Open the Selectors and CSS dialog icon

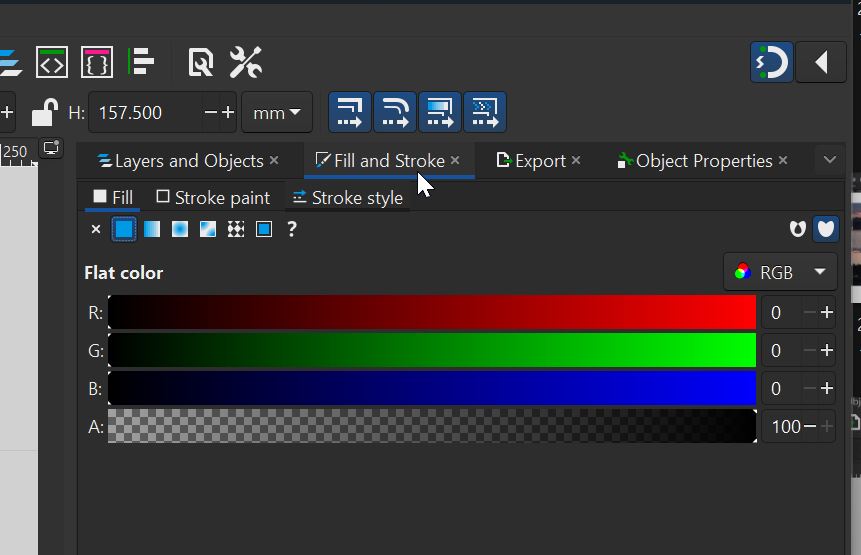[x=97, y=62]
